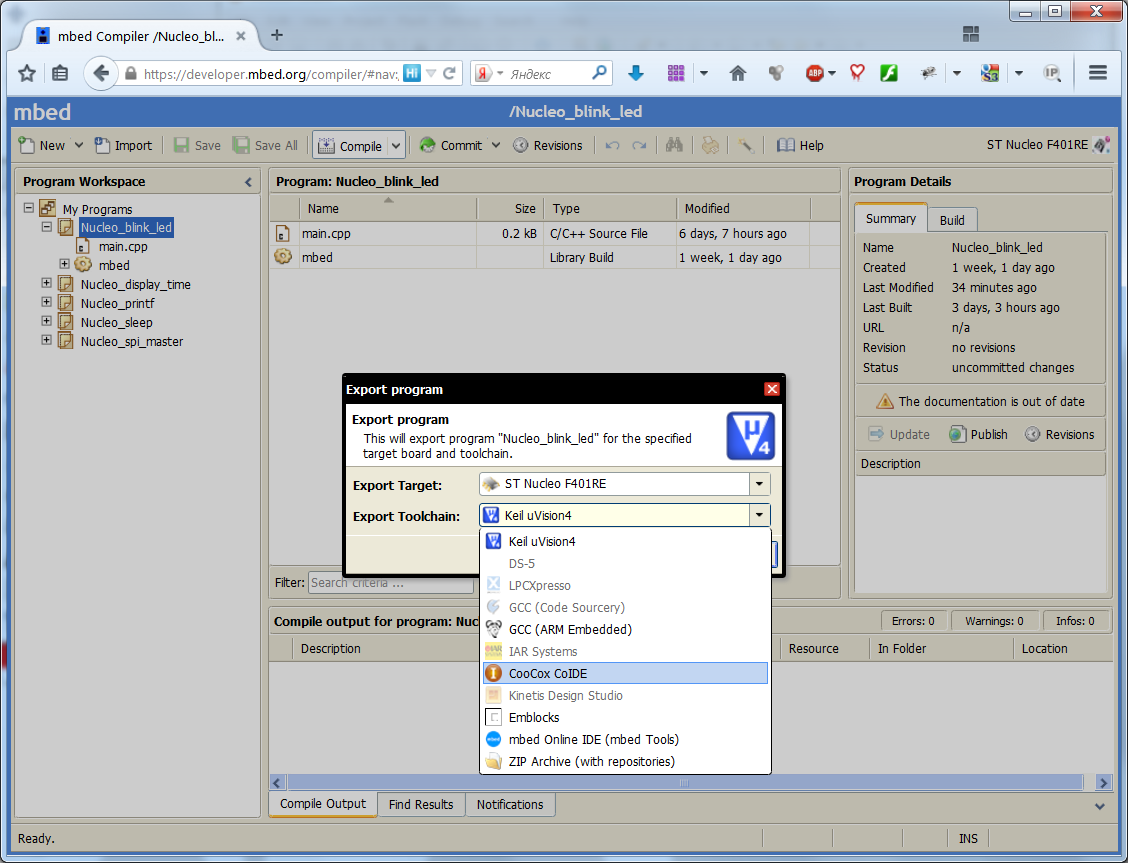Switch to the Build tab in Program Details
The width and height of the screenshot is (1128, 863).
[x=951, y=218]
